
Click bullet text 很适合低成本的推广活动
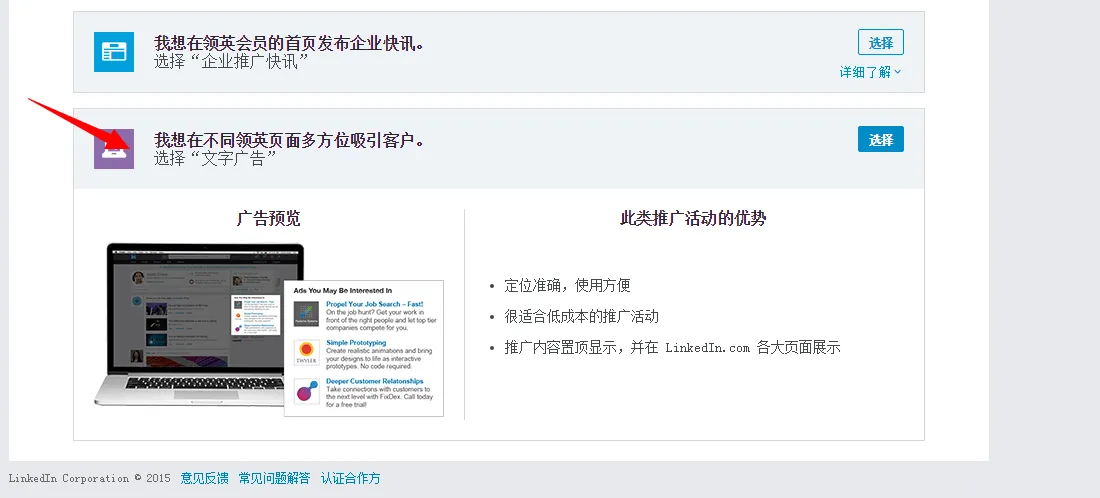[x=582, y=316]
